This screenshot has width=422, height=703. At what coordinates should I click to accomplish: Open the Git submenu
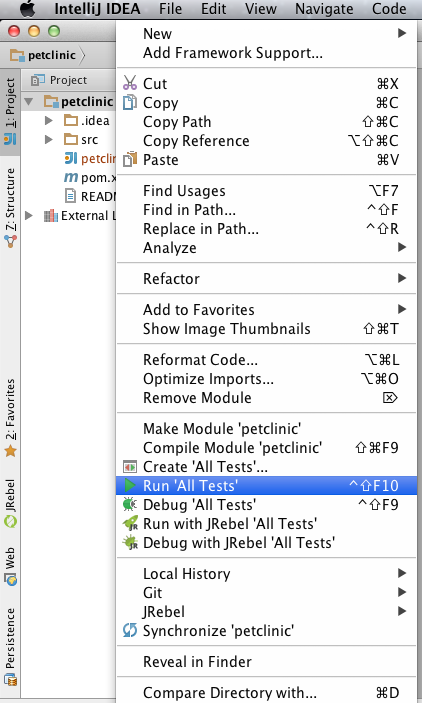point(266,593)
